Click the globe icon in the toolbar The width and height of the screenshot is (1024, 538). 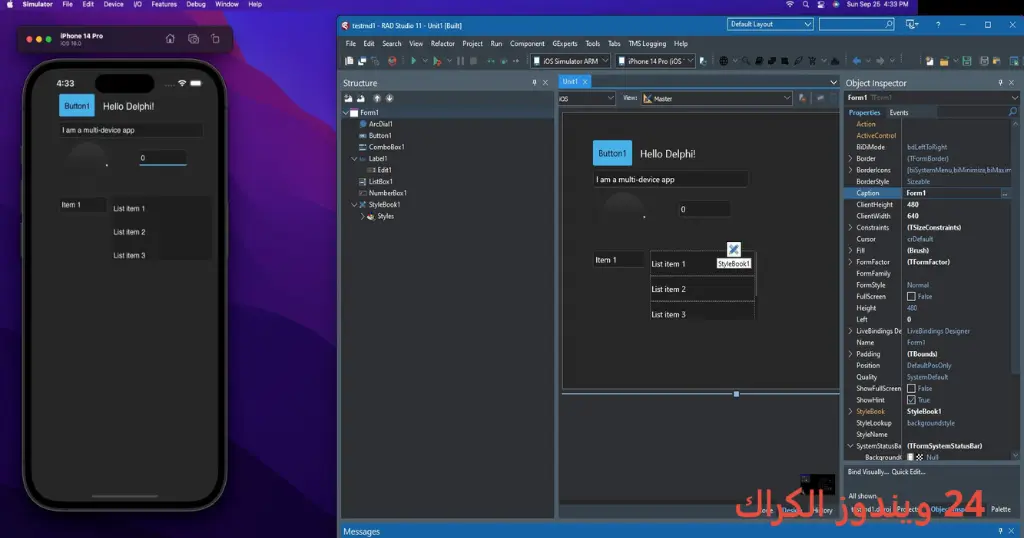[723, 61]
